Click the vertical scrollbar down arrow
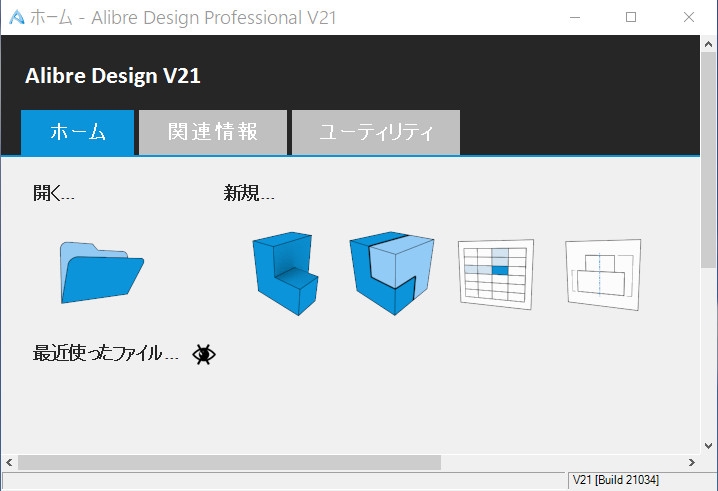This screenshot has height=491, width=718. click(708, 446)
